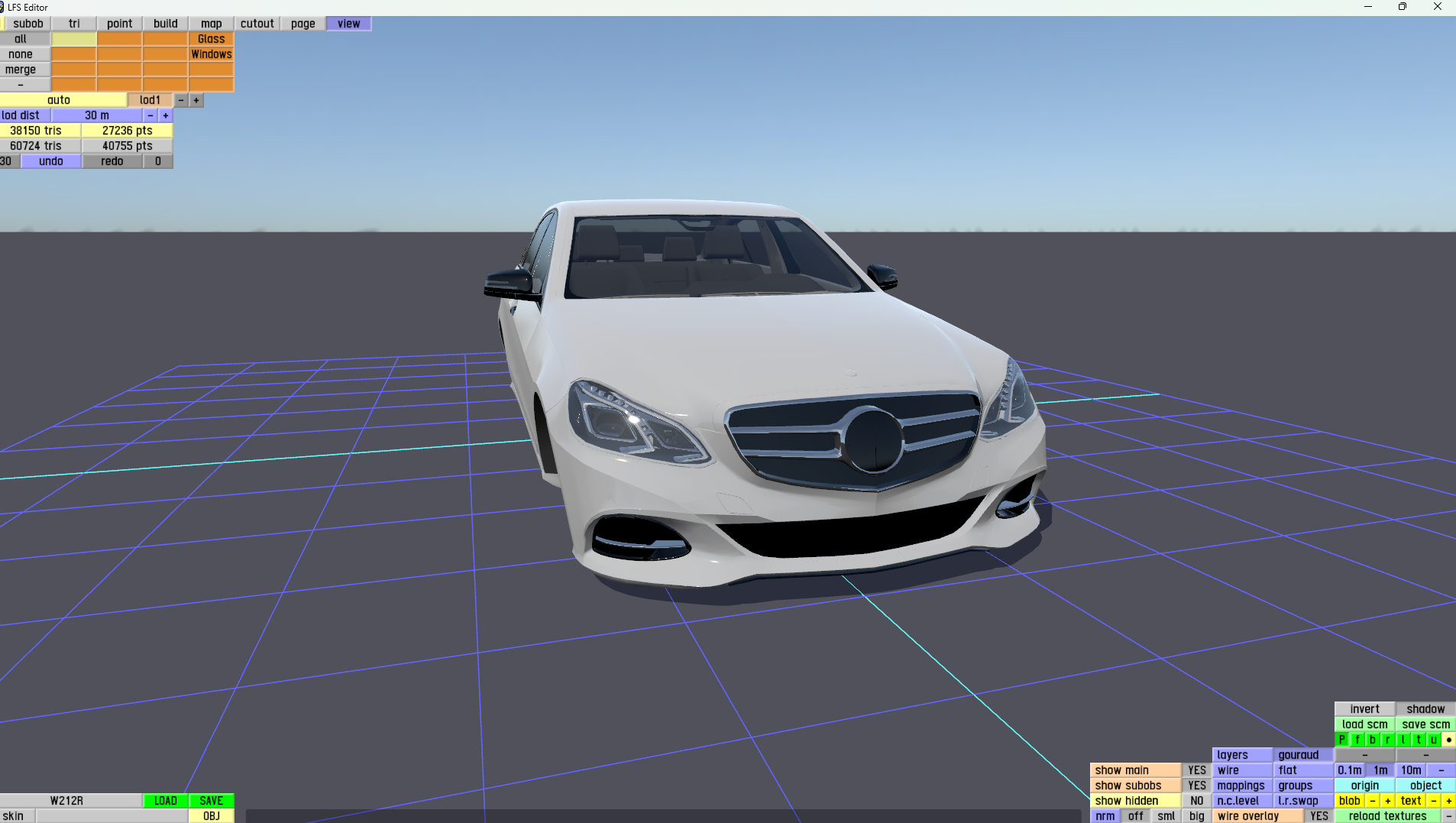This screenshot has height=823, width=1456.
Task: Toggle show subobs YES value
Action: [x=1197, y=786]
